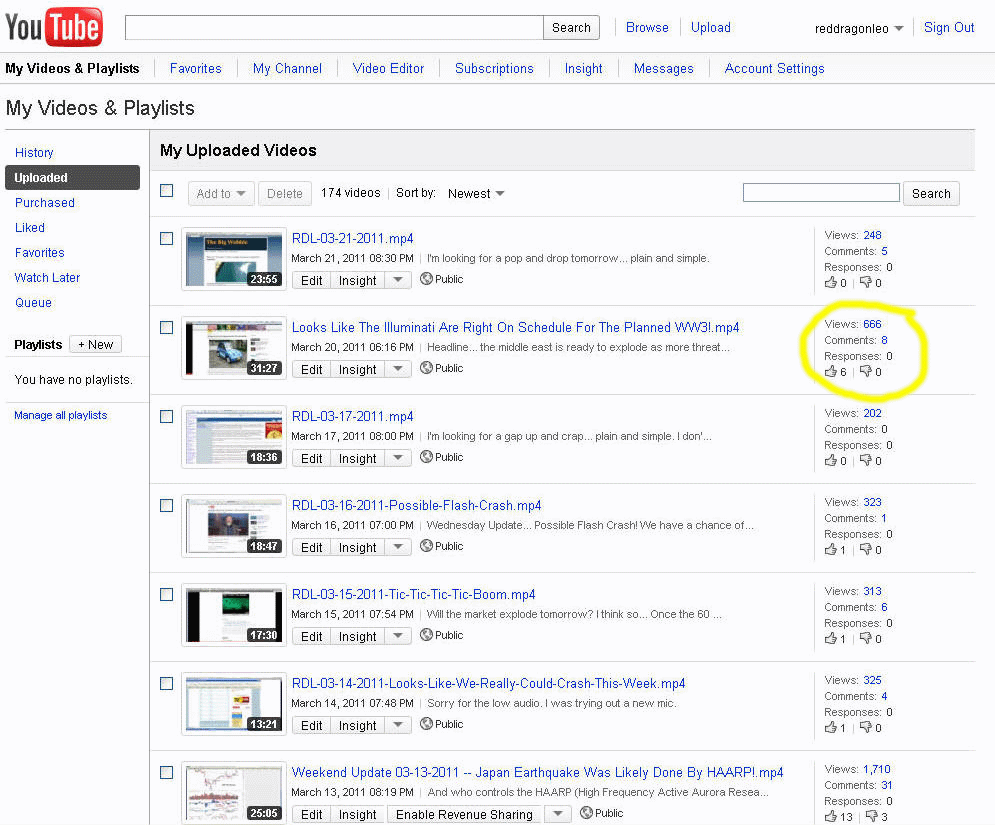Screen dimensions: 995x825
Task: Expand options arrow for Illuminati WW3 video
Action: [x=398, y=369]
